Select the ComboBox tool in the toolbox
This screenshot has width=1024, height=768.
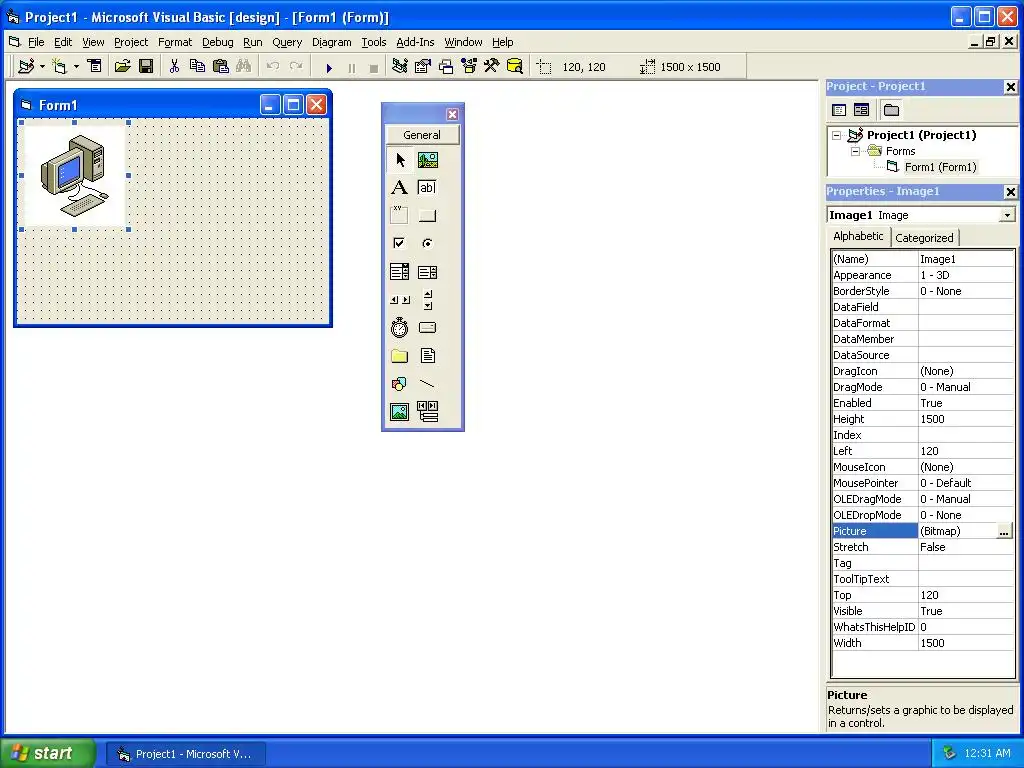[400, 272]
